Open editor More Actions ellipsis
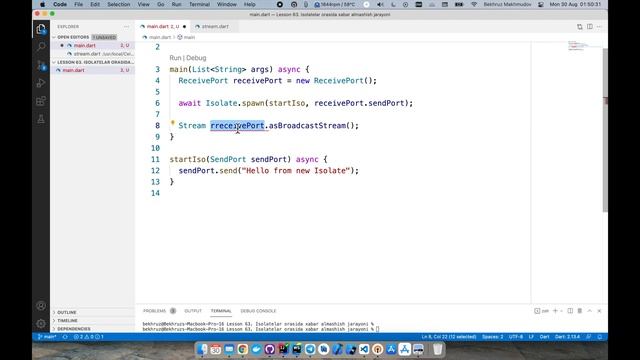640x360 pixels. coord(599,27)
